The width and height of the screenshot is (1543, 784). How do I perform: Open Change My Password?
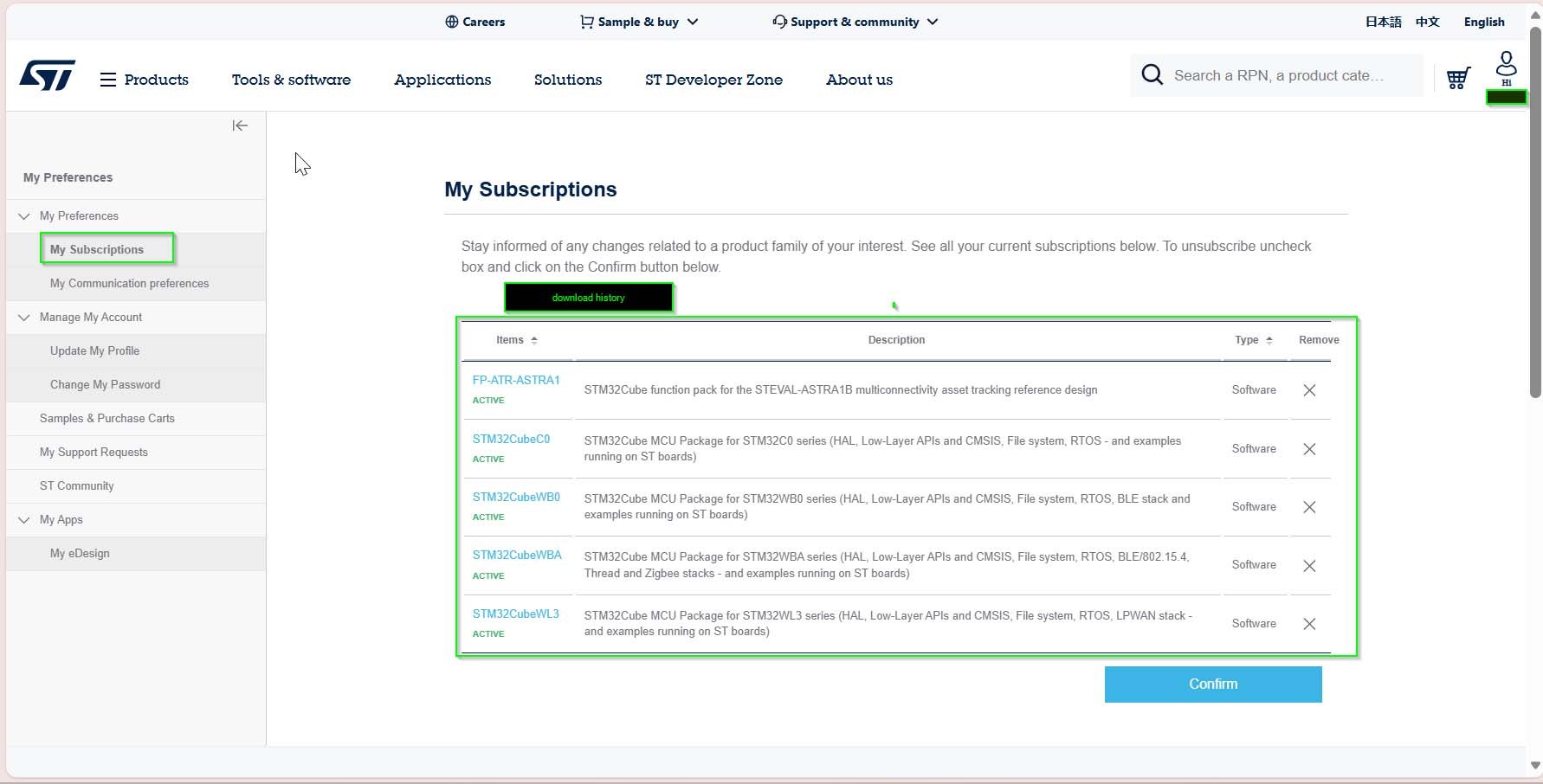point(105,384)
